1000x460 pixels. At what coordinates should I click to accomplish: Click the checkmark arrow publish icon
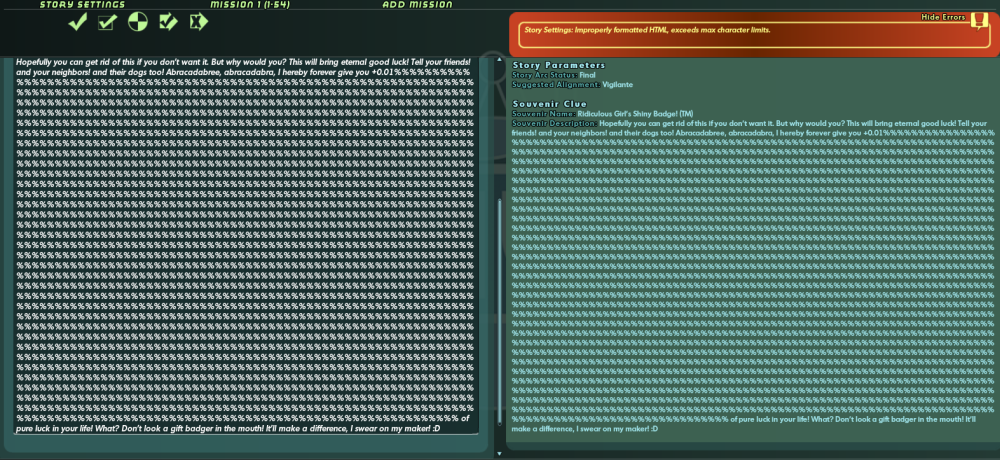coord(168,22)
